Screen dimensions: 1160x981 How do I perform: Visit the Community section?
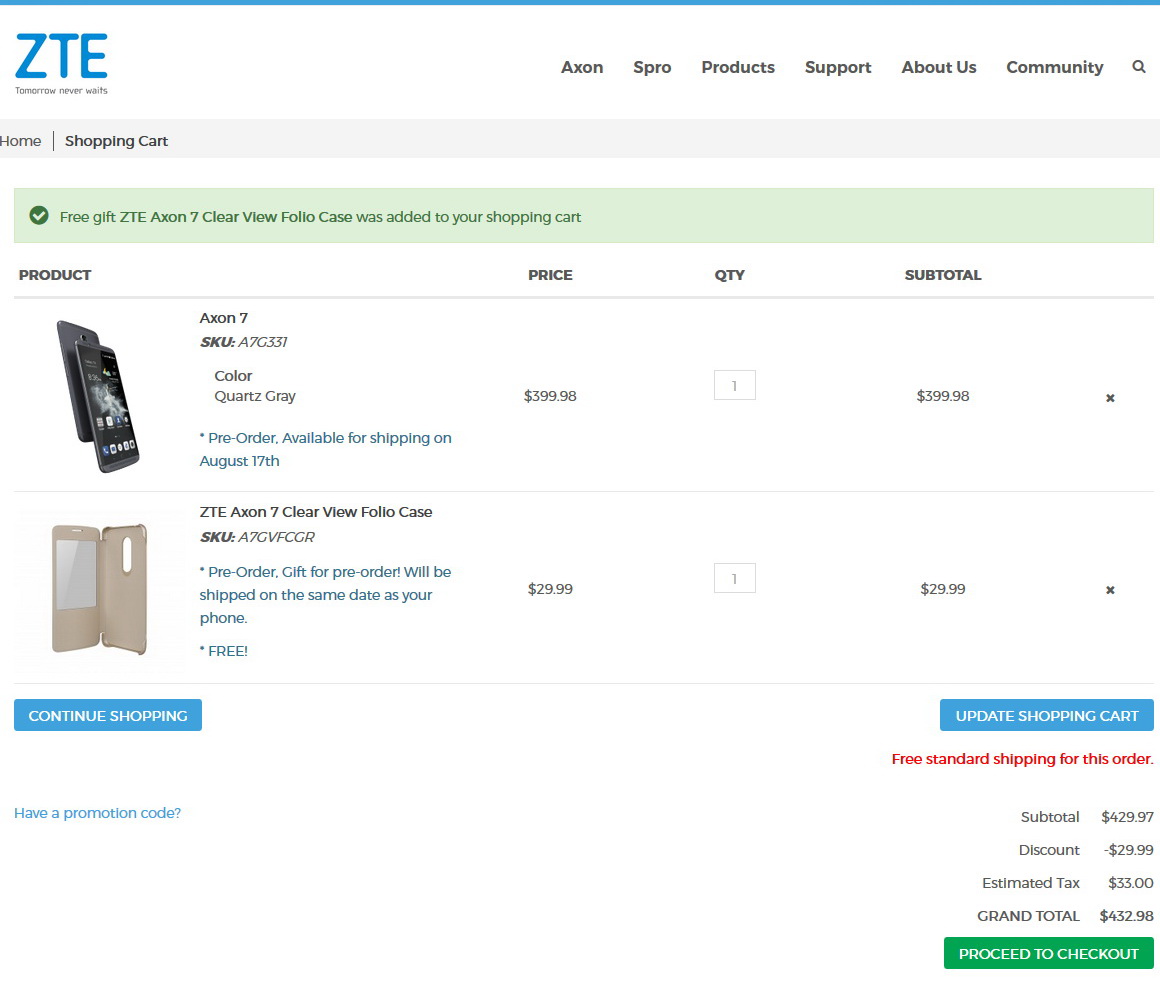click(x=1055, y=67)
